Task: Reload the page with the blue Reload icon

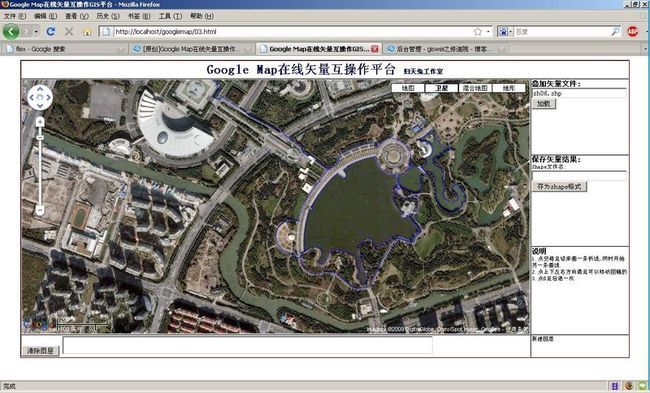Action: (51, 32)
